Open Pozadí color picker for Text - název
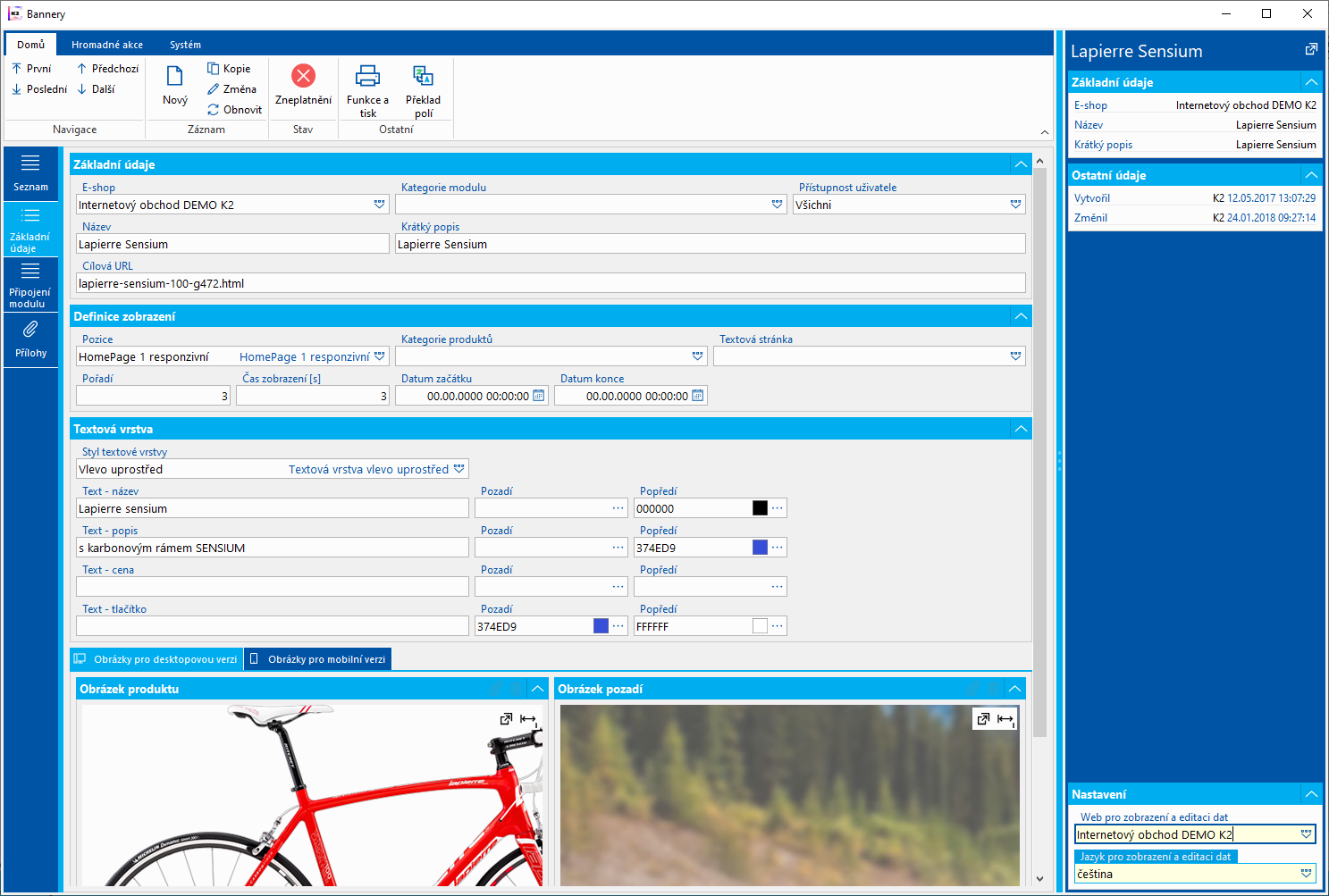This screenshot has width=1329, height=896. (x=618, y=508)
